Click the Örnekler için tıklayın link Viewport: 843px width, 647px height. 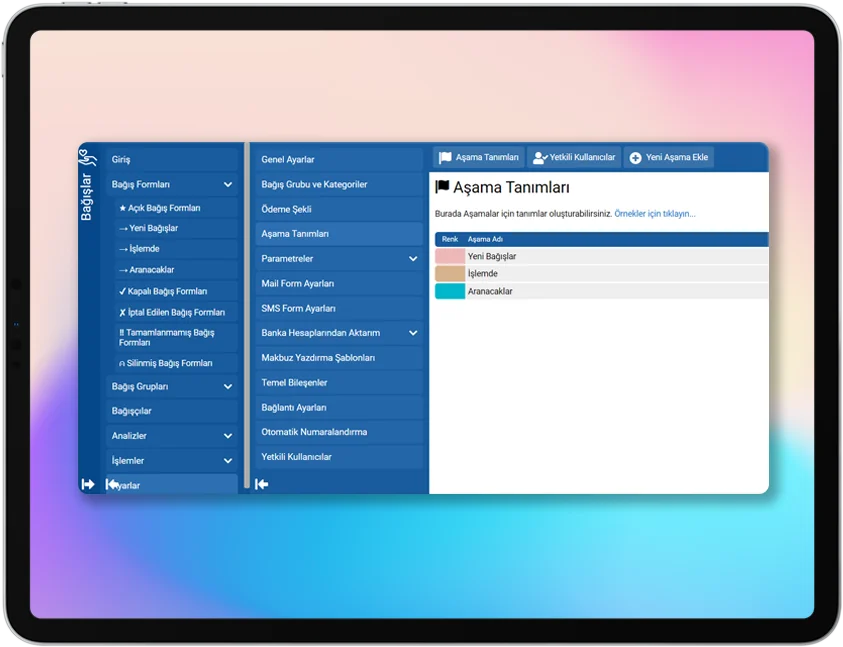654,214
